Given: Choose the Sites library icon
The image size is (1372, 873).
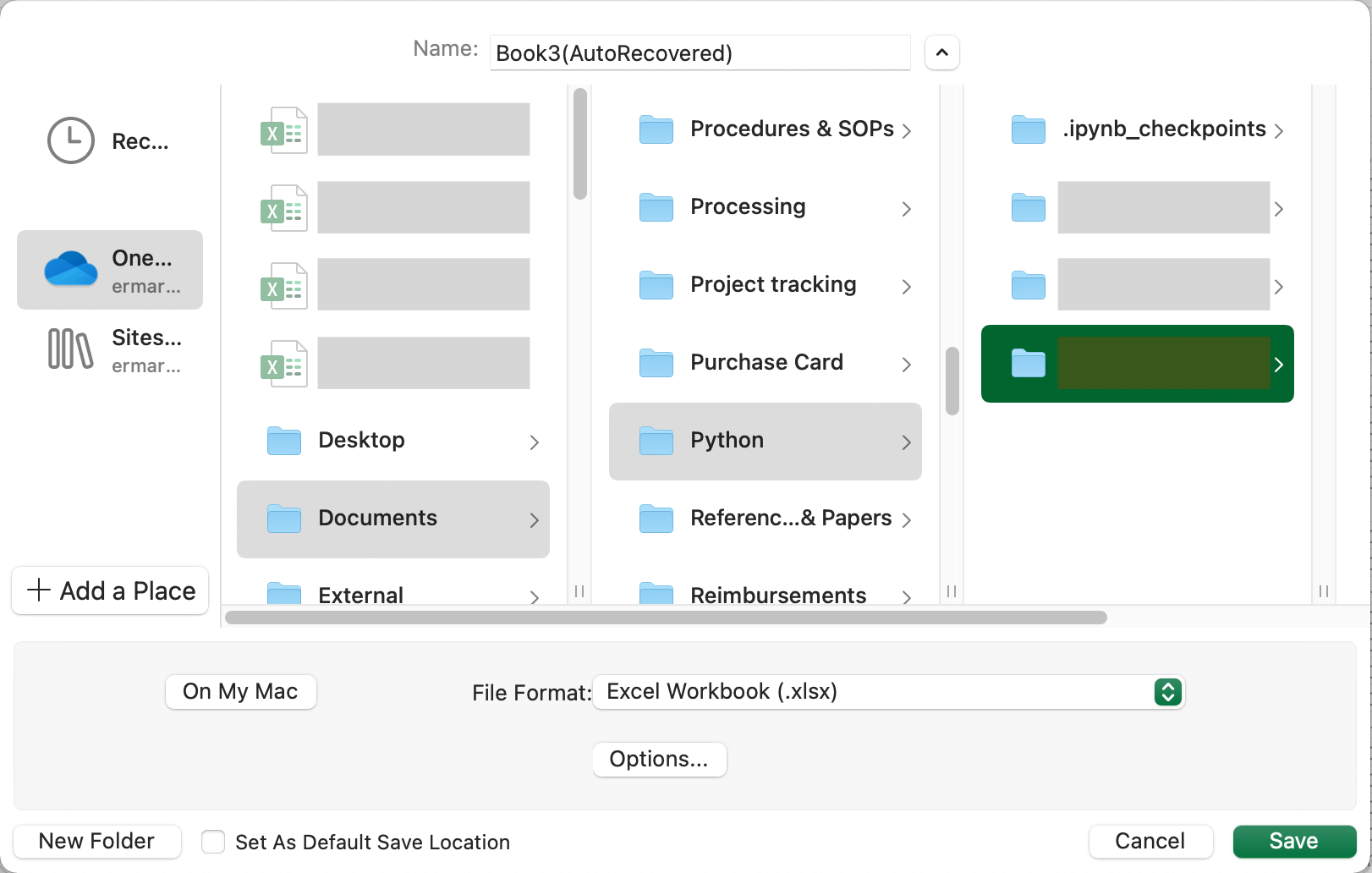Looking at the screenshot, I should 70,349.
